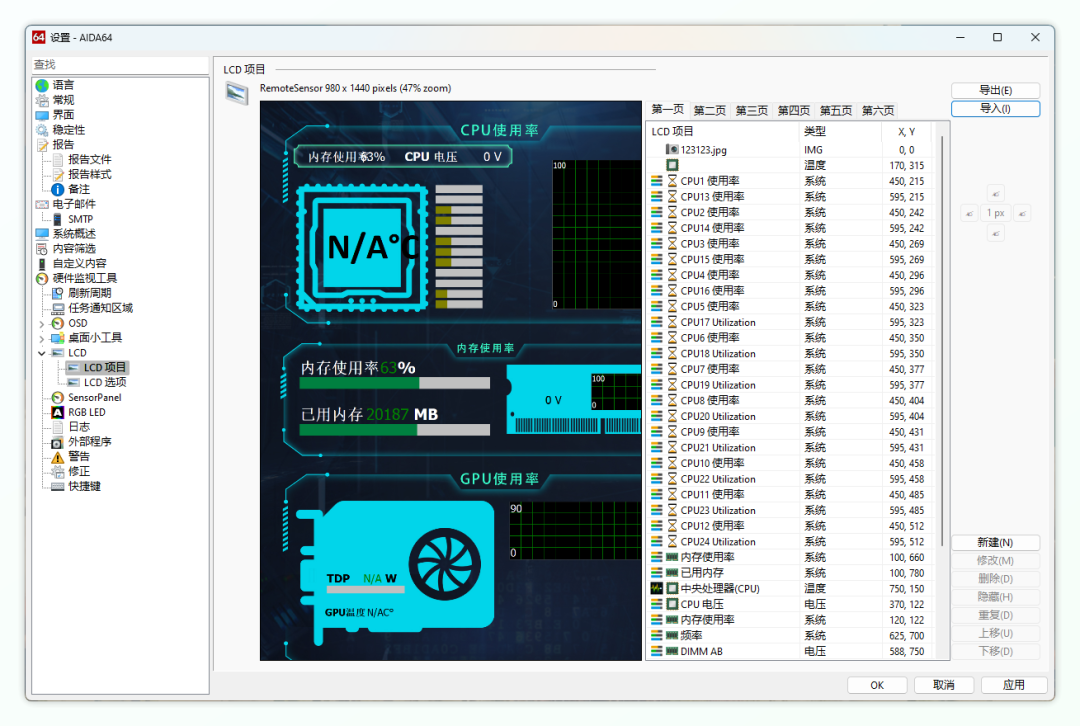
Task: Click the 系统概述 monitor icon
Action: click(x=42, y=234)
